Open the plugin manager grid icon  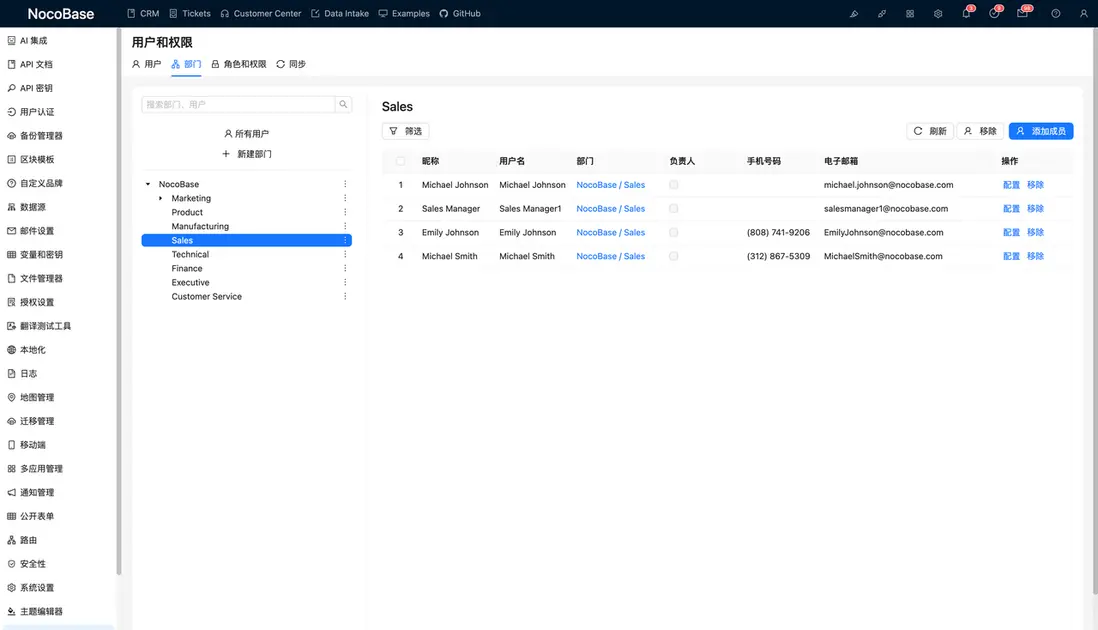[910, 13]
